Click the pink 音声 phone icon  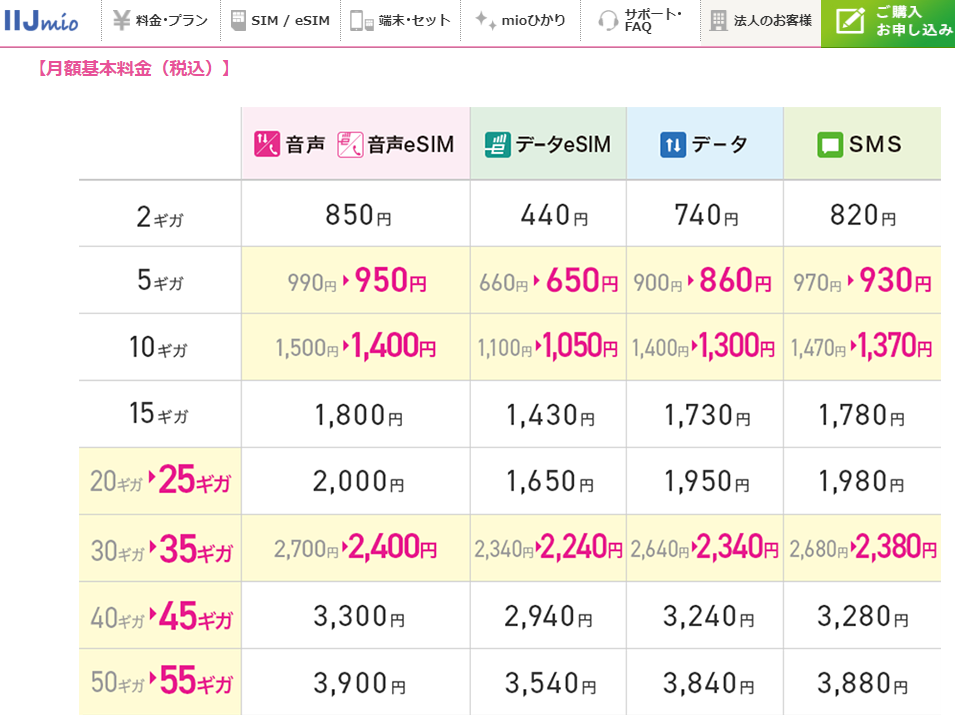(x=267, y=144)
